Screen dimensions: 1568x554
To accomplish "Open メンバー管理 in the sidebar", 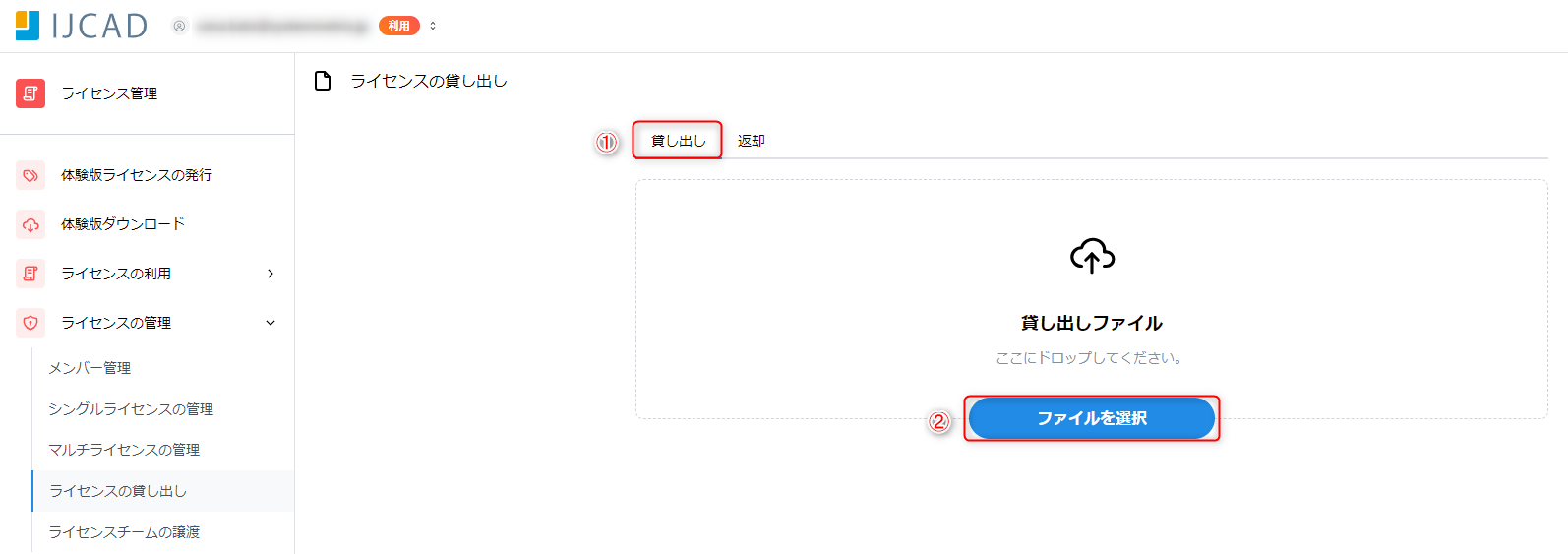I will (90, 368).
